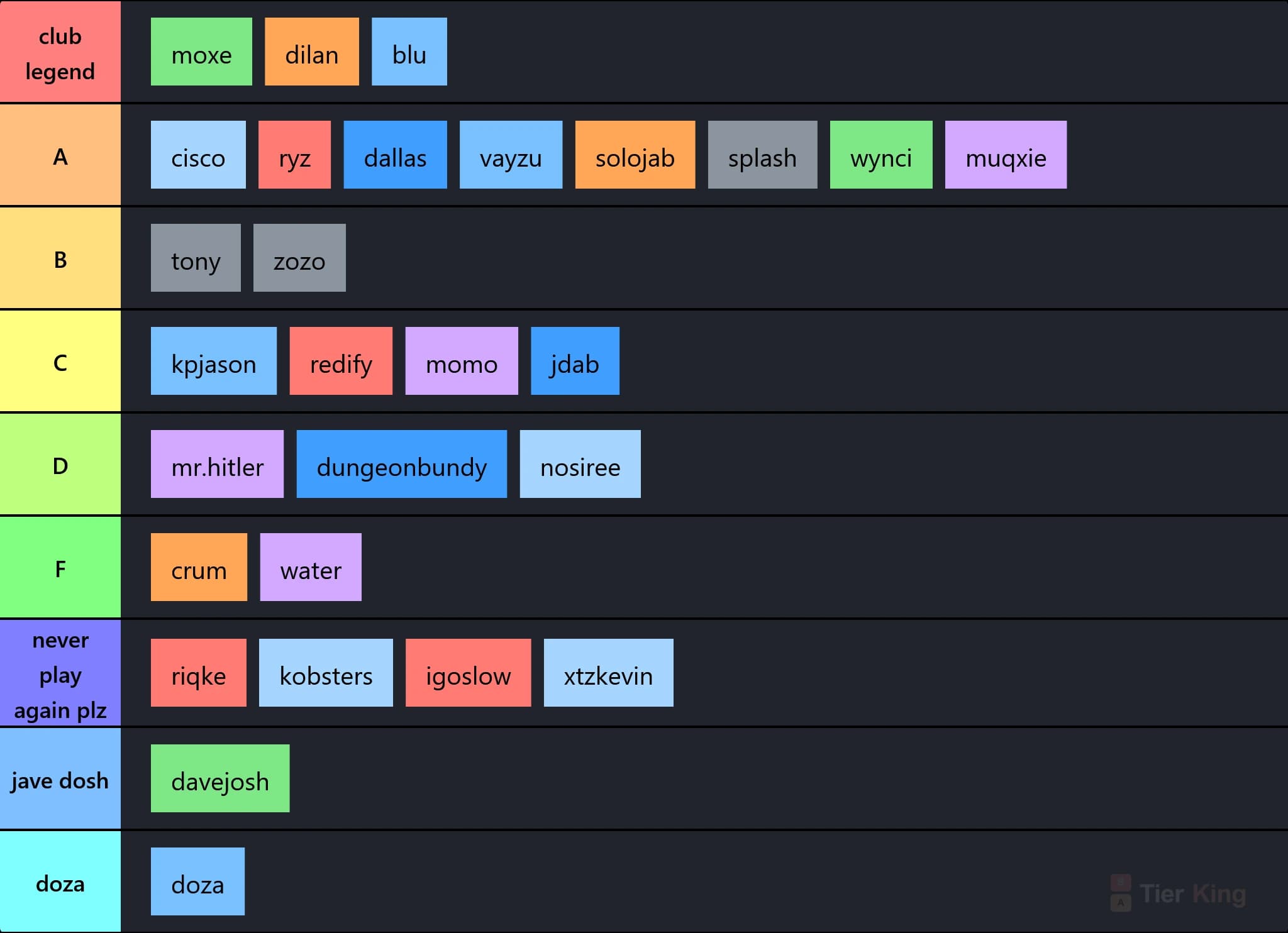Image resolution: width=1288 pixels, height=933 pixels.
Task: Select the green moxe tile
Action: pyautogui.click(x=201, y=52)
